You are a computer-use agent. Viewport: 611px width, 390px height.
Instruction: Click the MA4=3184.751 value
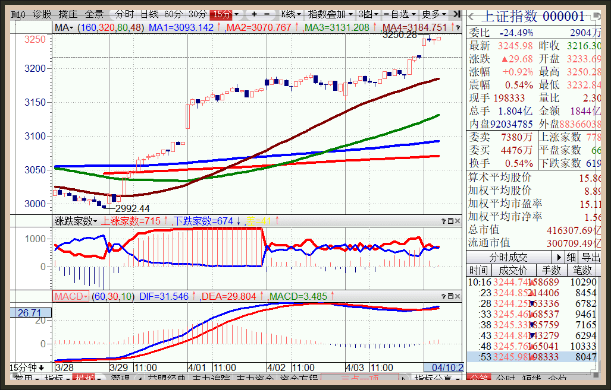[415, 28]
